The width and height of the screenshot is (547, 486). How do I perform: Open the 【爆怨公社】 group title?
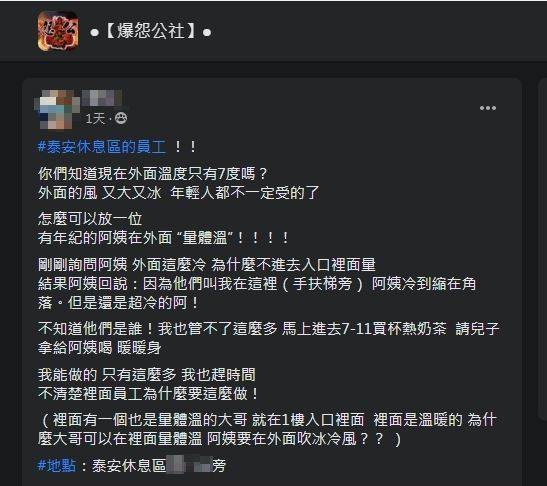pos(150,31)
